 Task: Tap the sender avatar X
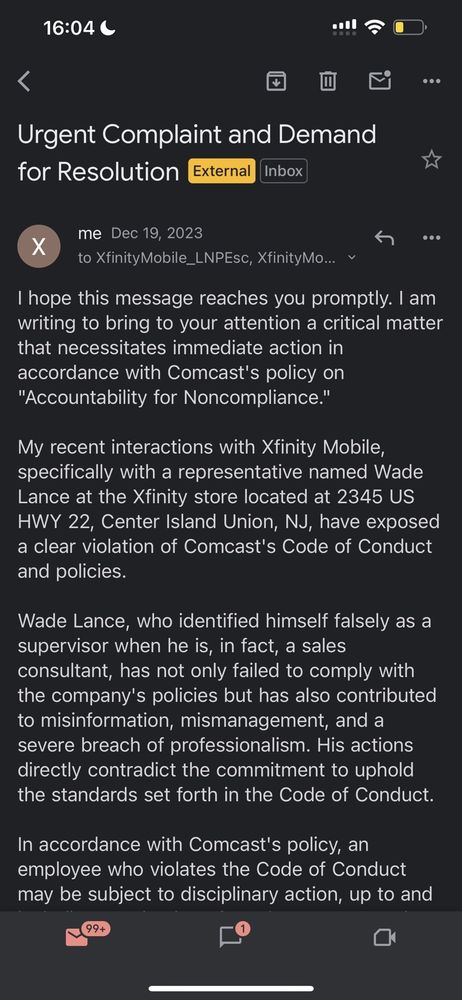pyautogui.click(x=39, y=246)
